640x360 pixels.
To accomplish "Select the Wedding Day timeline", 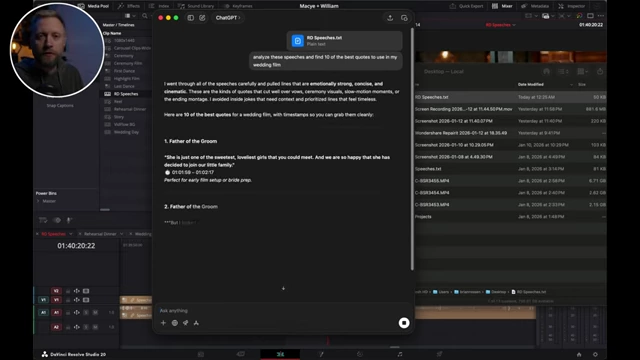I will point(126,132).
